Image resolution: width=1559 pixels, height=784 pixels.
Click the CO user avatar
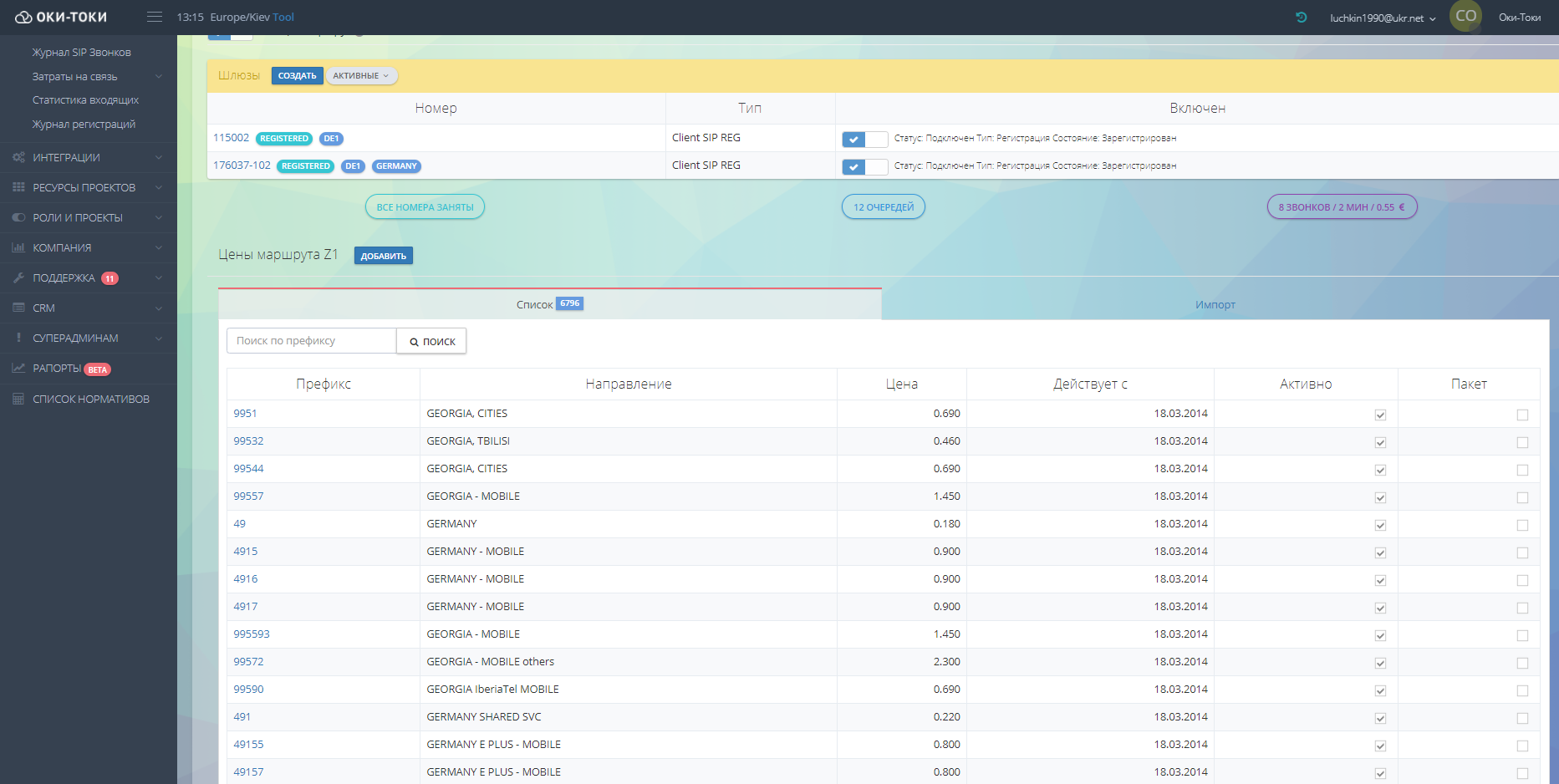click(x=1465, y=16)
